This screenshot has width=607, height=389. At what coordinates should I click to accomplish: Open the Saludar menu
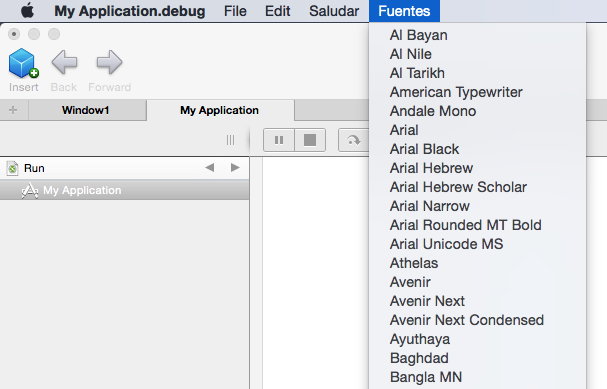click(334, 11)
